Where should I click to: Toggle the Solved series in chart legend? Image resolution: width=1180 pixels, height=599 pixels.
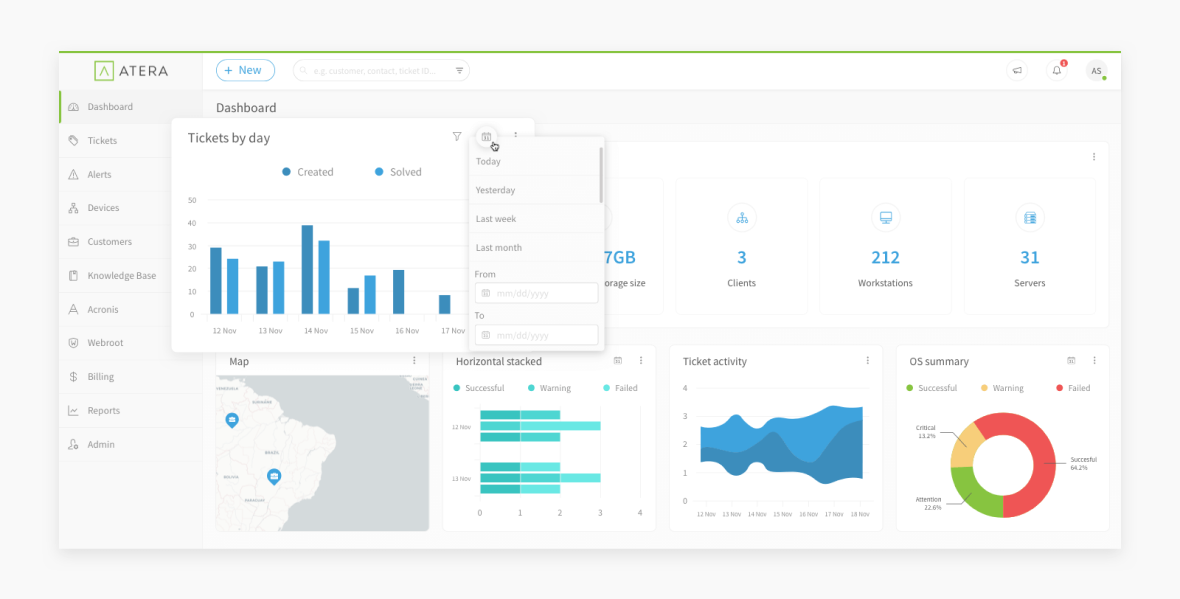pyautogui.click(x=398, y=172)
